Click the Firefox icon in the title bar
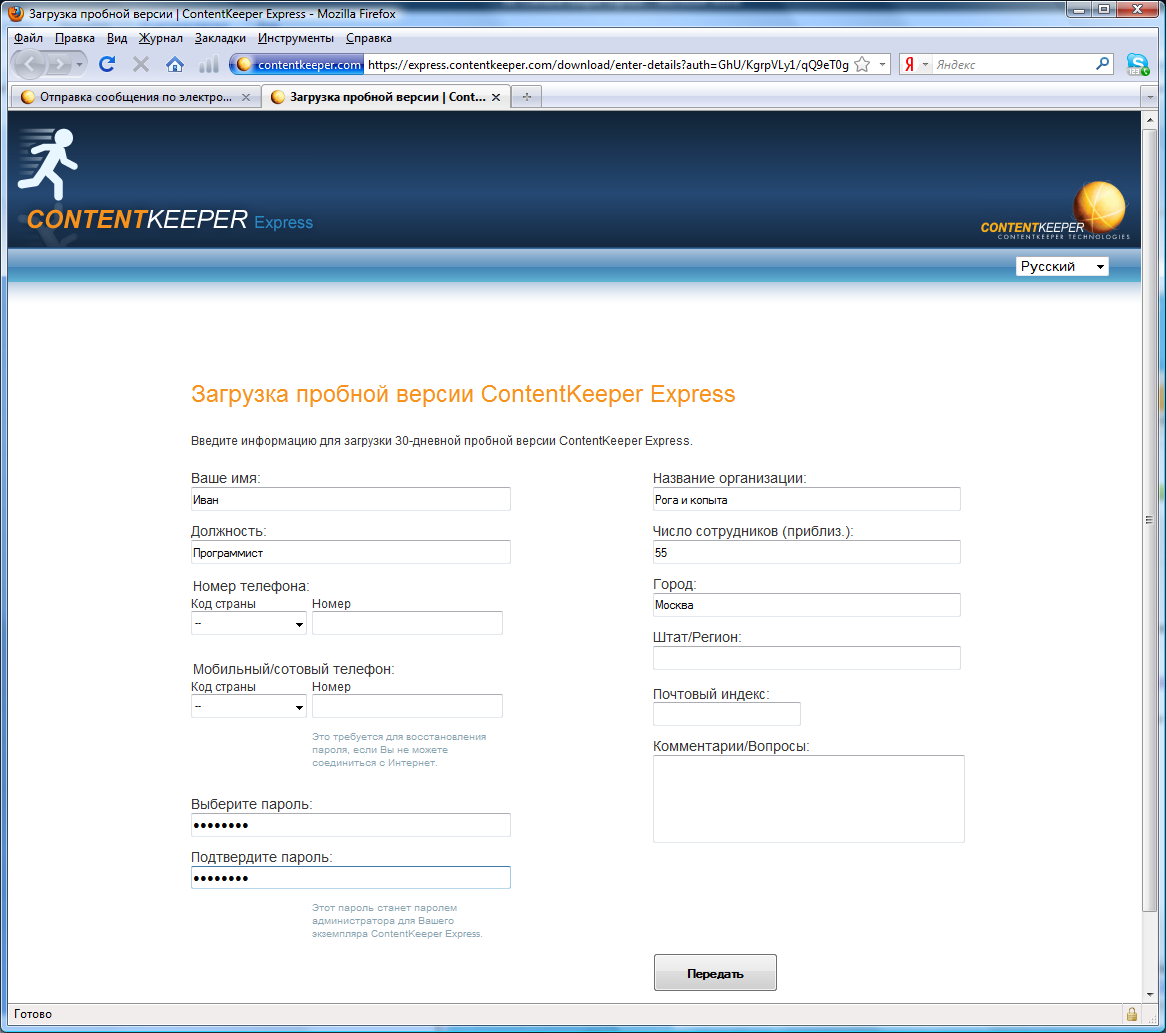This screenshot has height=1033, width=1166. pyautogui.click(x=16, y=13)
